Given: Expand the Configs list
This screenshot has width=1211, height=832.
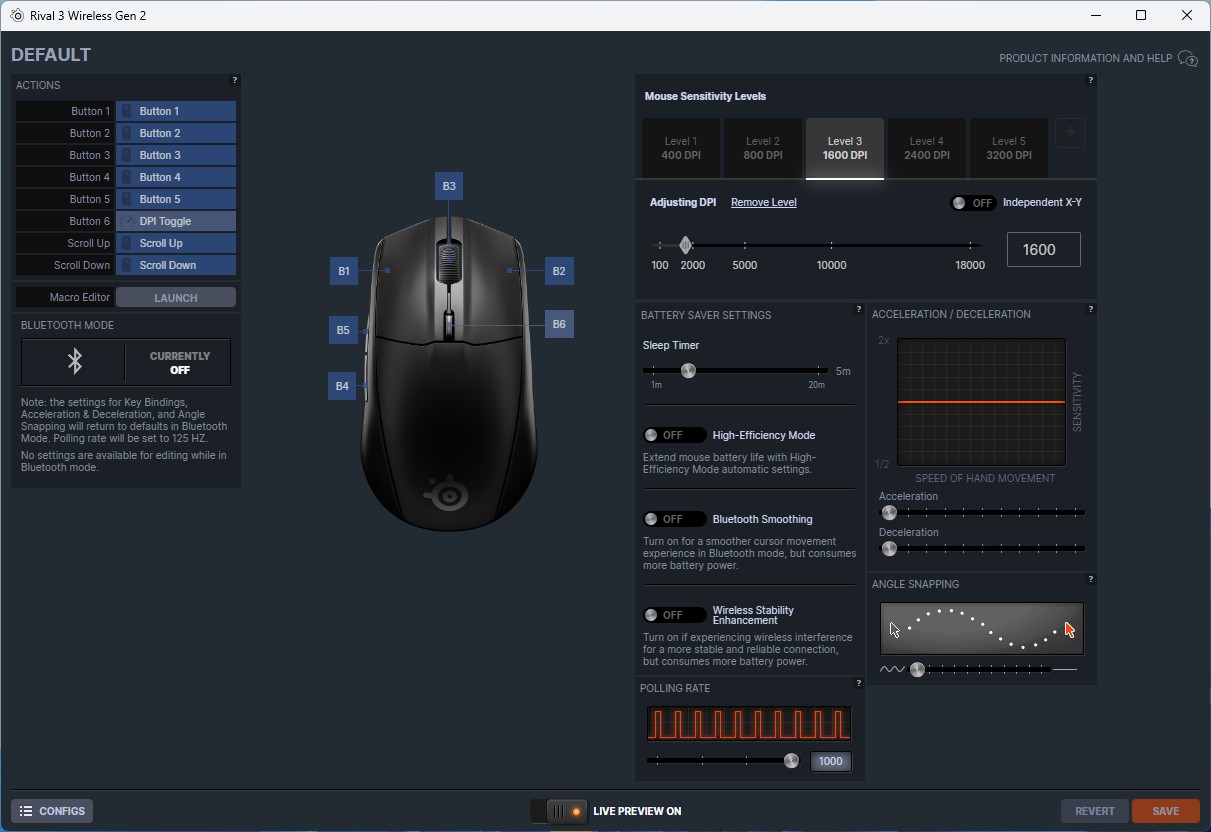Looking at the screenshot, I should (52, 811).
